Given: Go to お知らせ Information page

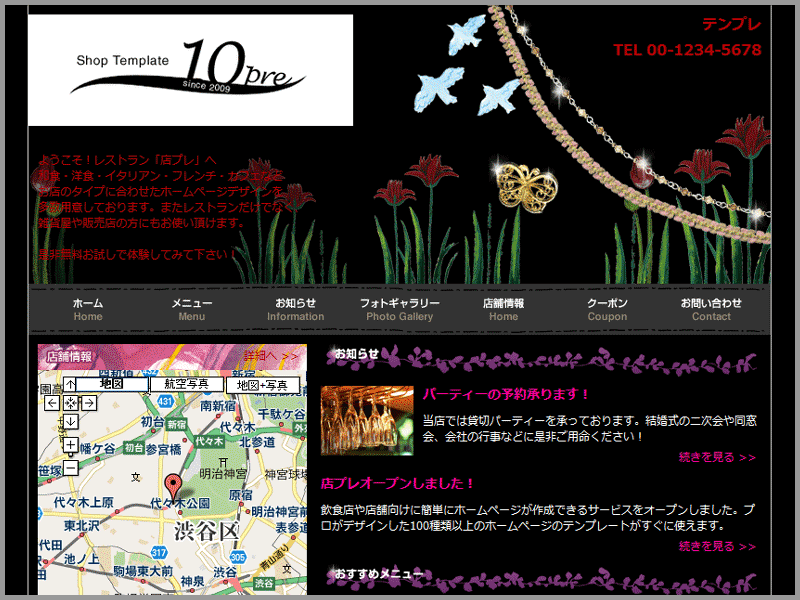Looking at the screenshot, I should click(295, 309).
